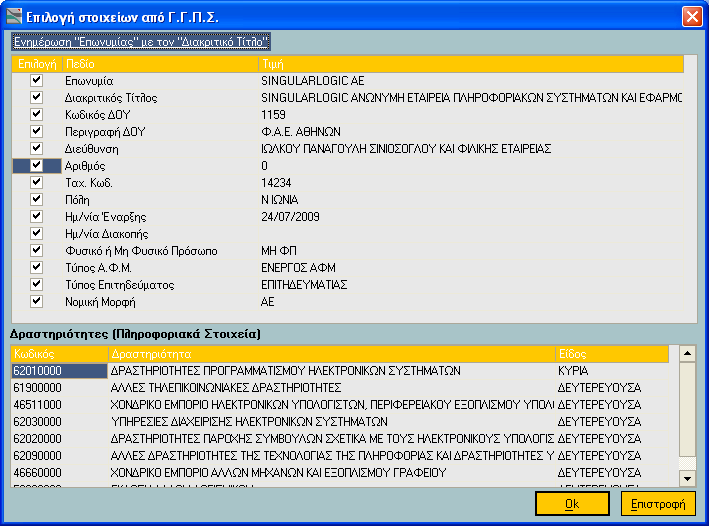
Task: Click the Πεδίο column header
Action: click(x=160, y=64)
